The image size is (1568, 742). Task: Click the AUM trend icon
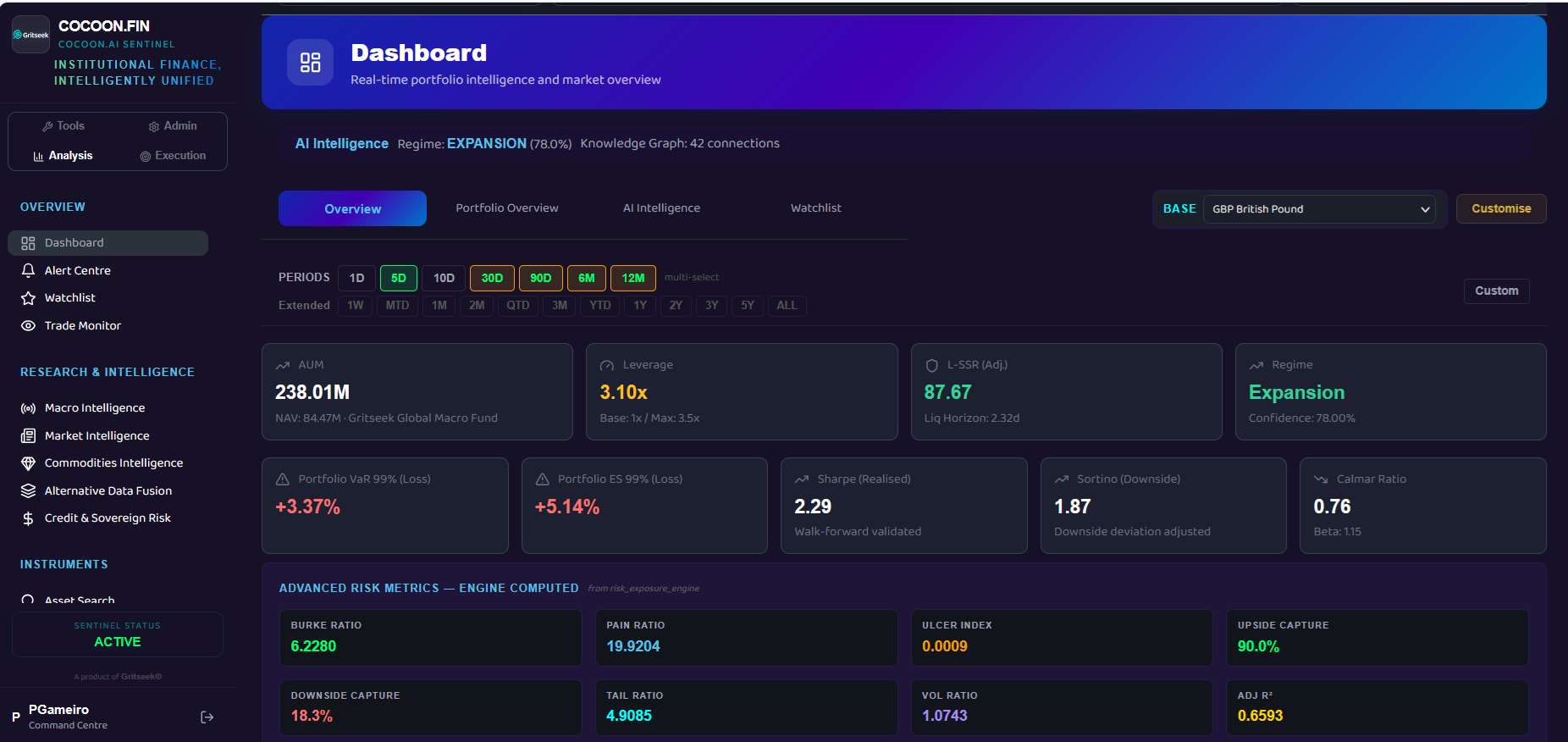(x=283, y=366)
